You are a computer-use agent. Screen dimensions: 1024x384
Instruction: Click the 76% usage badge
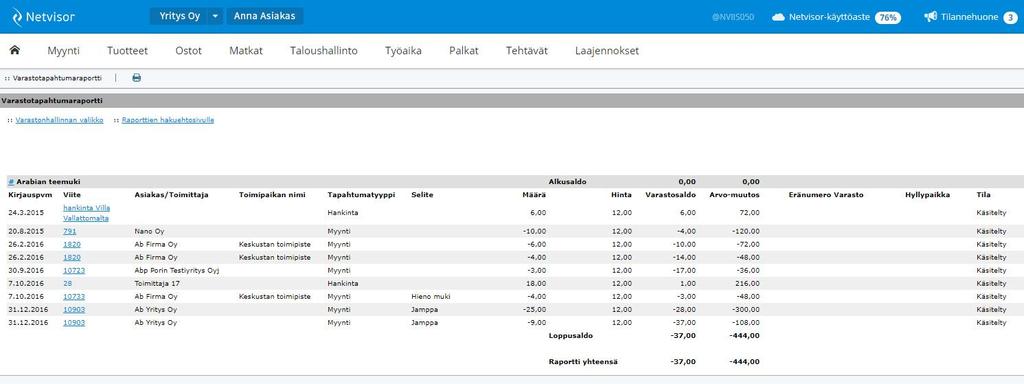click(888, 18)
